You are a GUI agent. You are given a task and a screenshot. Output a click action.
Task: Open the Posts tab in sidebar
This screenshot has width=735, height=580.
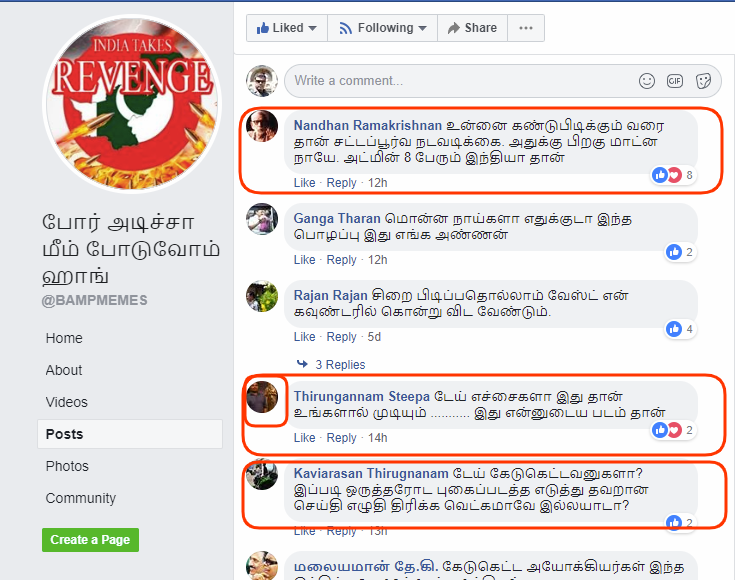[130, 434]
